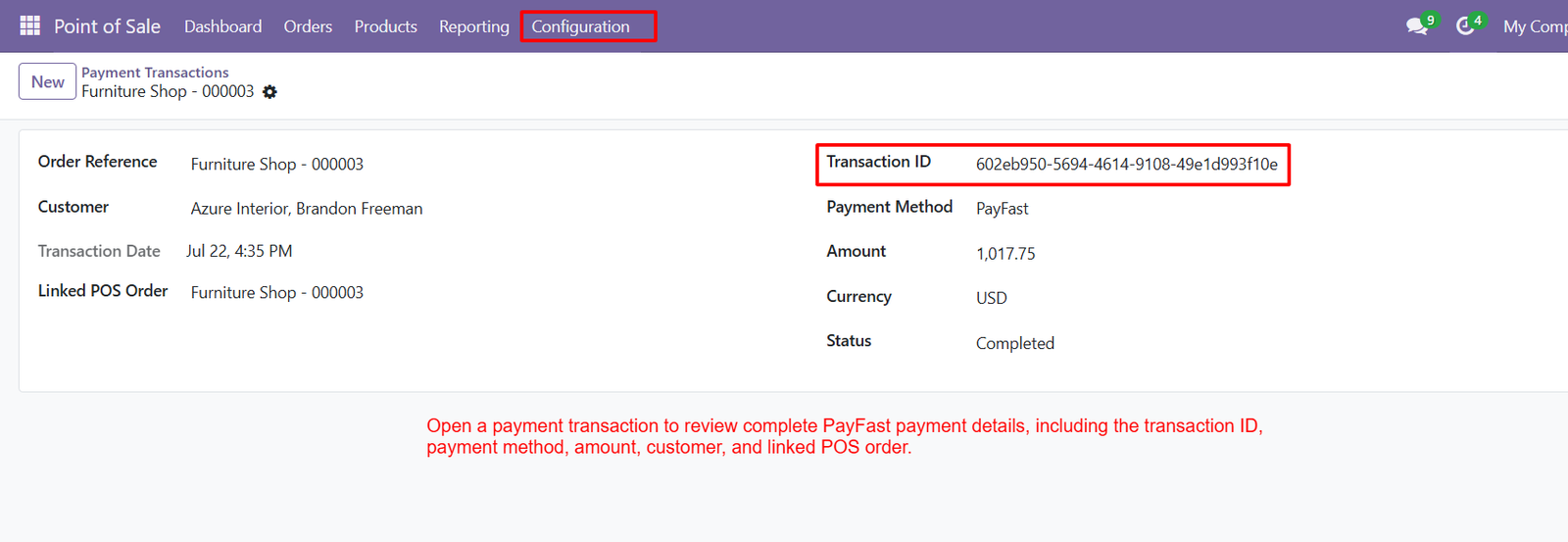
Task: Open the messages chat bubble icon
Action: (1417, 26)
